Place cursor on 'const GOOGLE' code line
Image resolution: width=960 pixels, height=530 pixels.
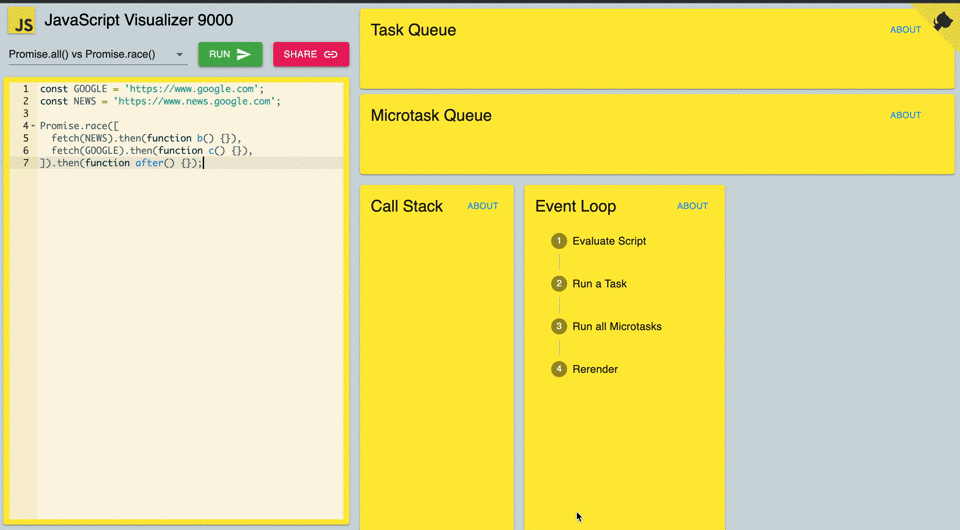(152, 89)
